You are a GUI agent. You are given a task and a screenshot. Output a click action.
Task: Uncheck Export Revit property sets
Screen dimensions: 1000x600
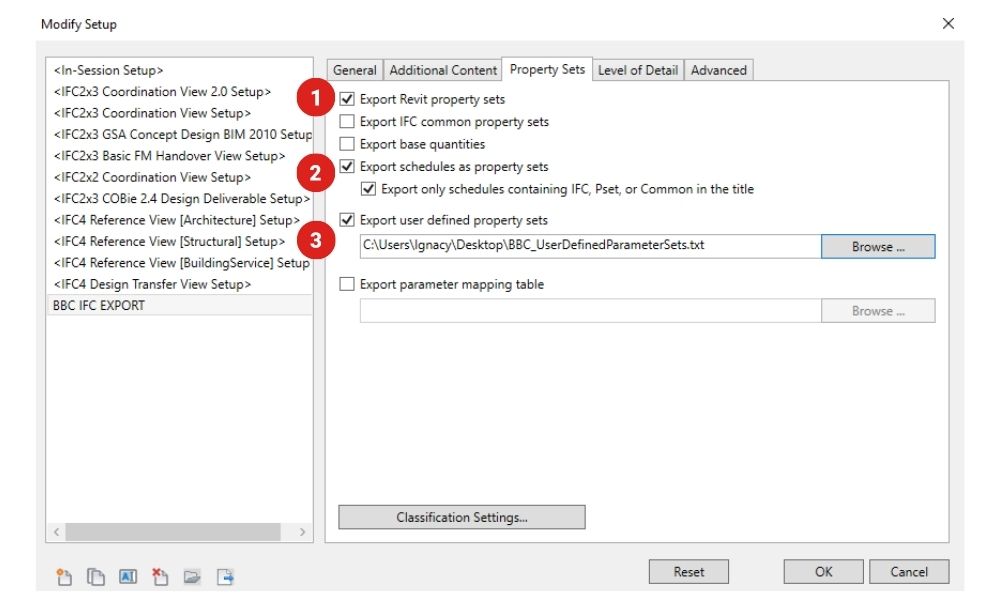pyautogui.click(x=347, y=99)
